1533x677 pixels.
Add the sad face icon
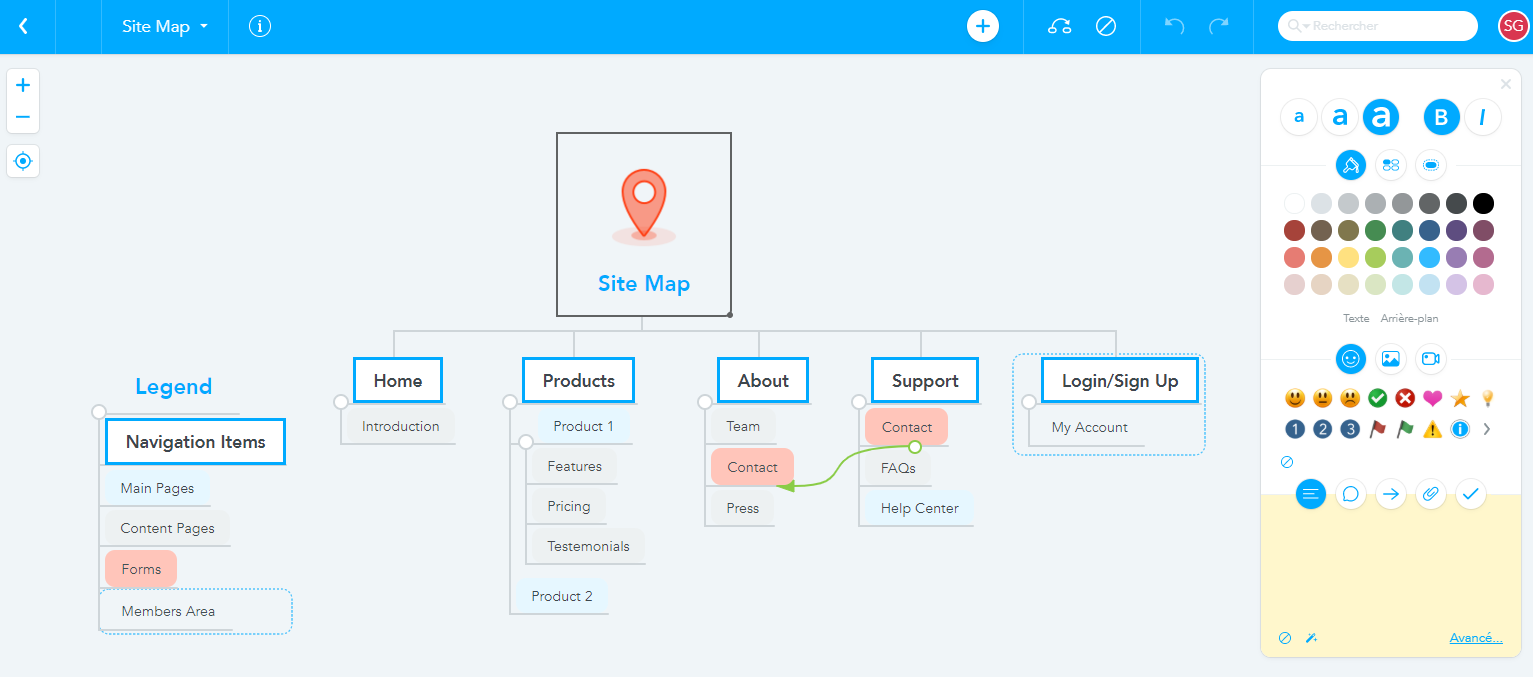1350,398
